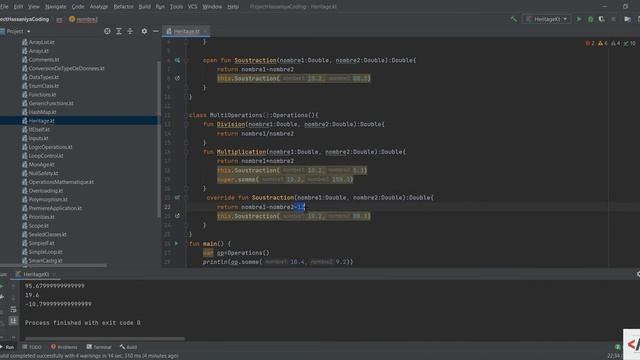Screen dimensions: 640x360
Task: Open the Code menu
Action: point(78,7)
